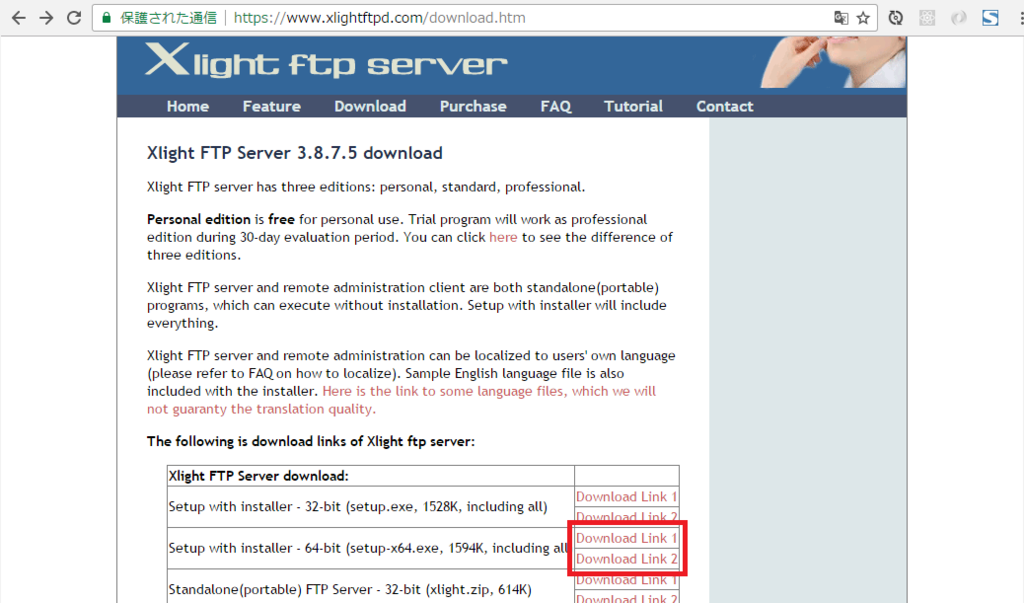Click the blue S extension icon
This screenshot has width=1024, height=603.
(x=990, y=18)
